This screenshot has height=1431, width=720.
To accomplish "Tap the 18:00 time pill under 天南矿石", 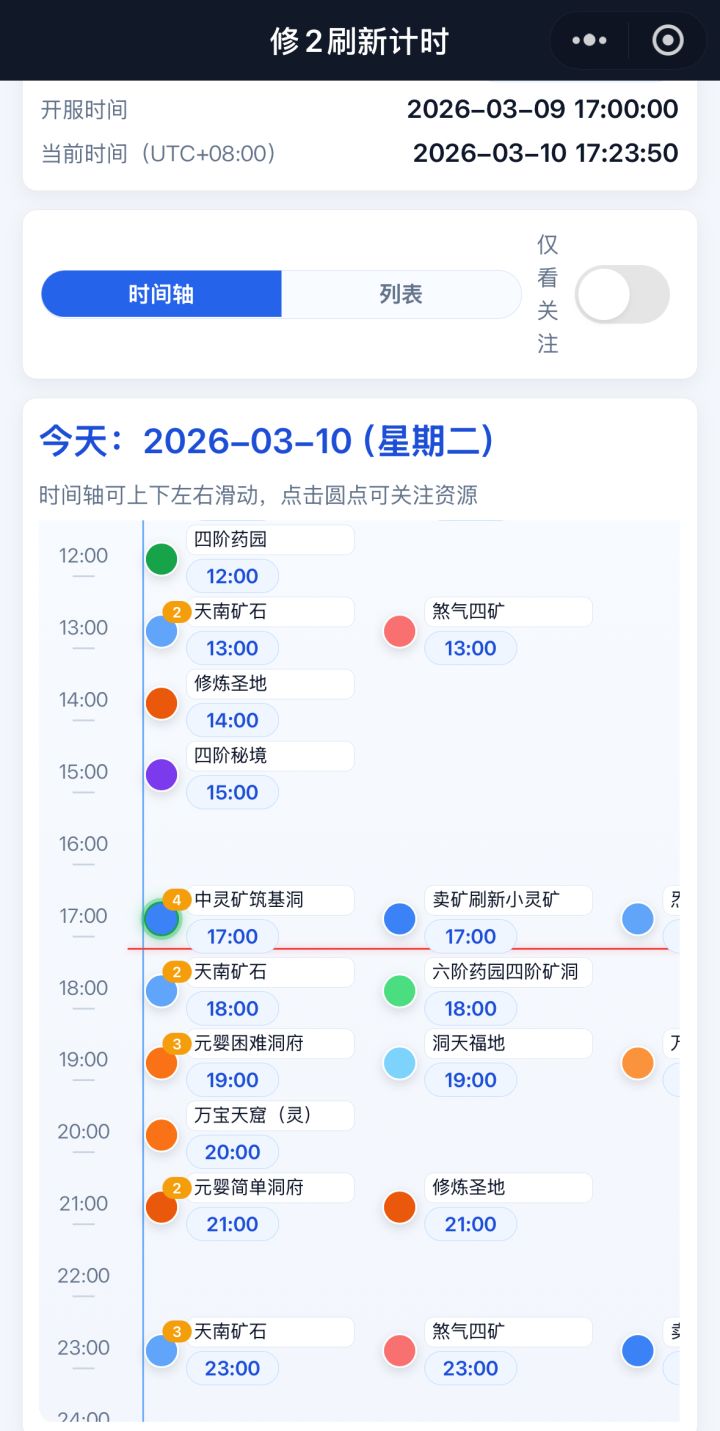I will [x=232, y=1008].
